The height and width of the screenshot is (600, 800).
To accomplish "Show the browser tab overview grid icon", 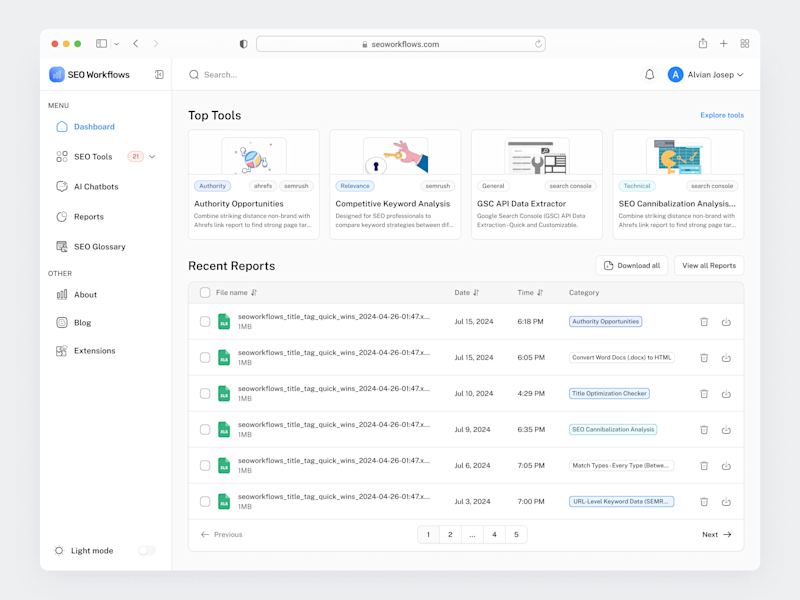I will tap(744, 43).
